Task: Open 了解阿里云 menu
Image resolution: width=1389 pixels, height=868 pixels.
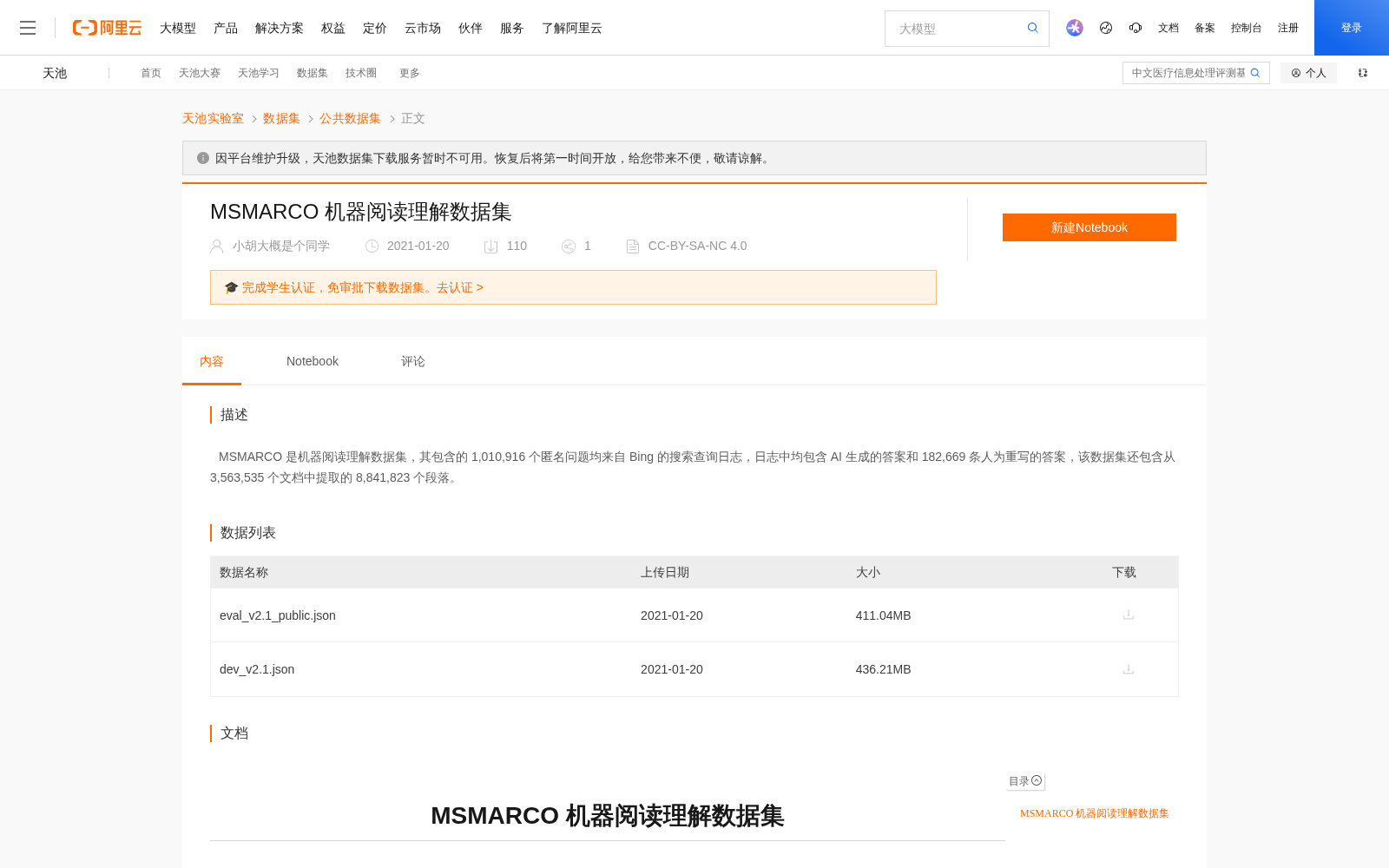Action: point(572,28)
